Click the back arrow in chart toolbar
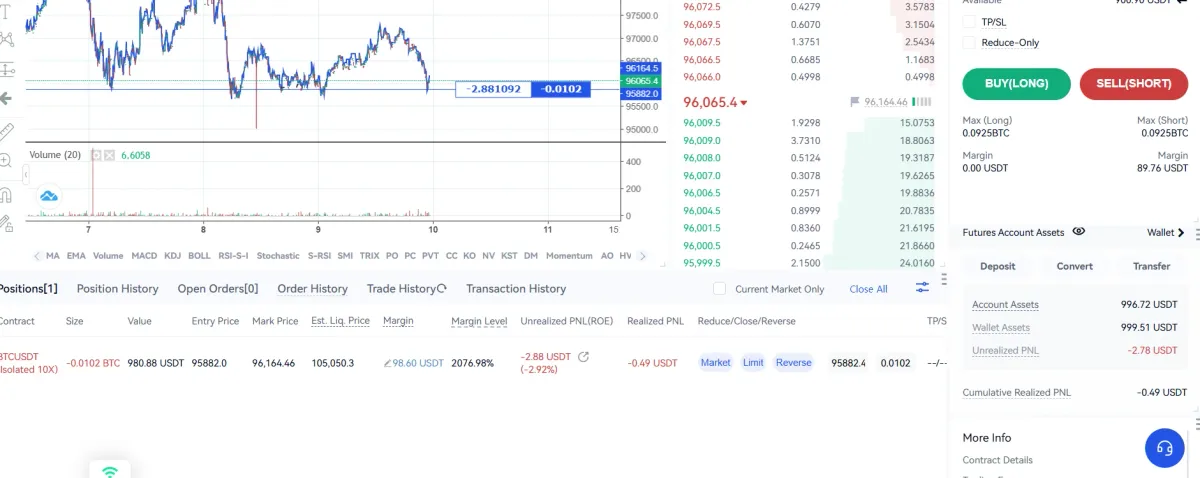Viewport: 1200px width, 478px height. pyautogui.click(x=5, y=98)
